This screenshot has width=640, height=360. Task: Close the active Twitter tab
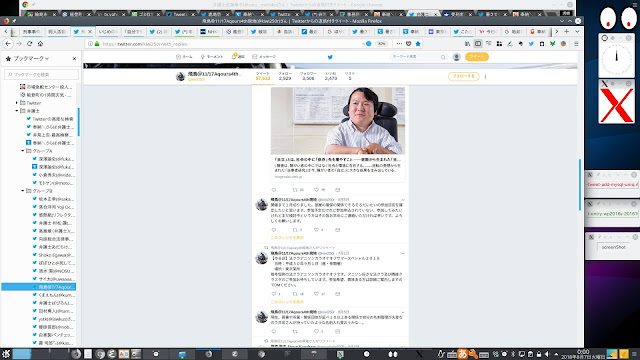90,31
